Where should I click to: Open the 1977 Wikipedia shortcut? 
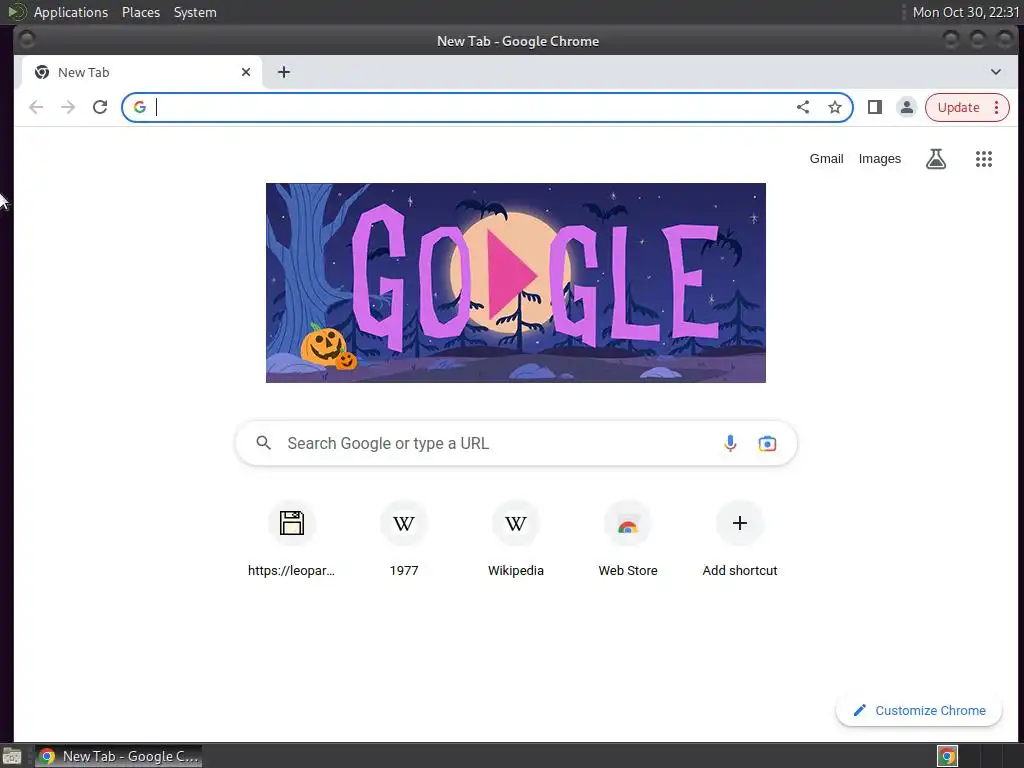point(404,539)
